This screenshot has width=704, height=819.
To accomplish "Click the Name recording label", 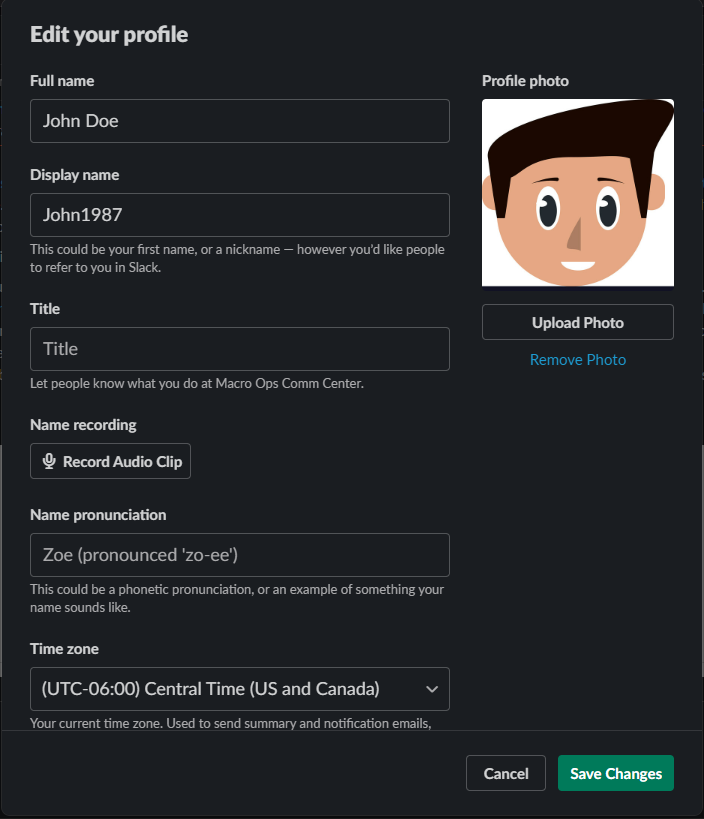I will point(83,425).
